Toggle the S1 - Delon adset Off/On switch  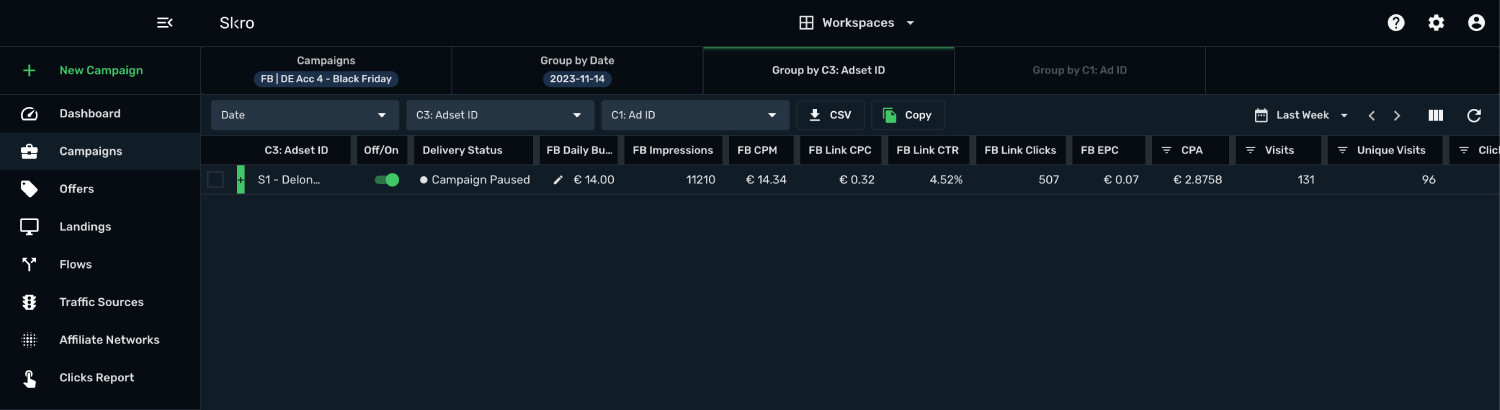[x=386, y=180]
